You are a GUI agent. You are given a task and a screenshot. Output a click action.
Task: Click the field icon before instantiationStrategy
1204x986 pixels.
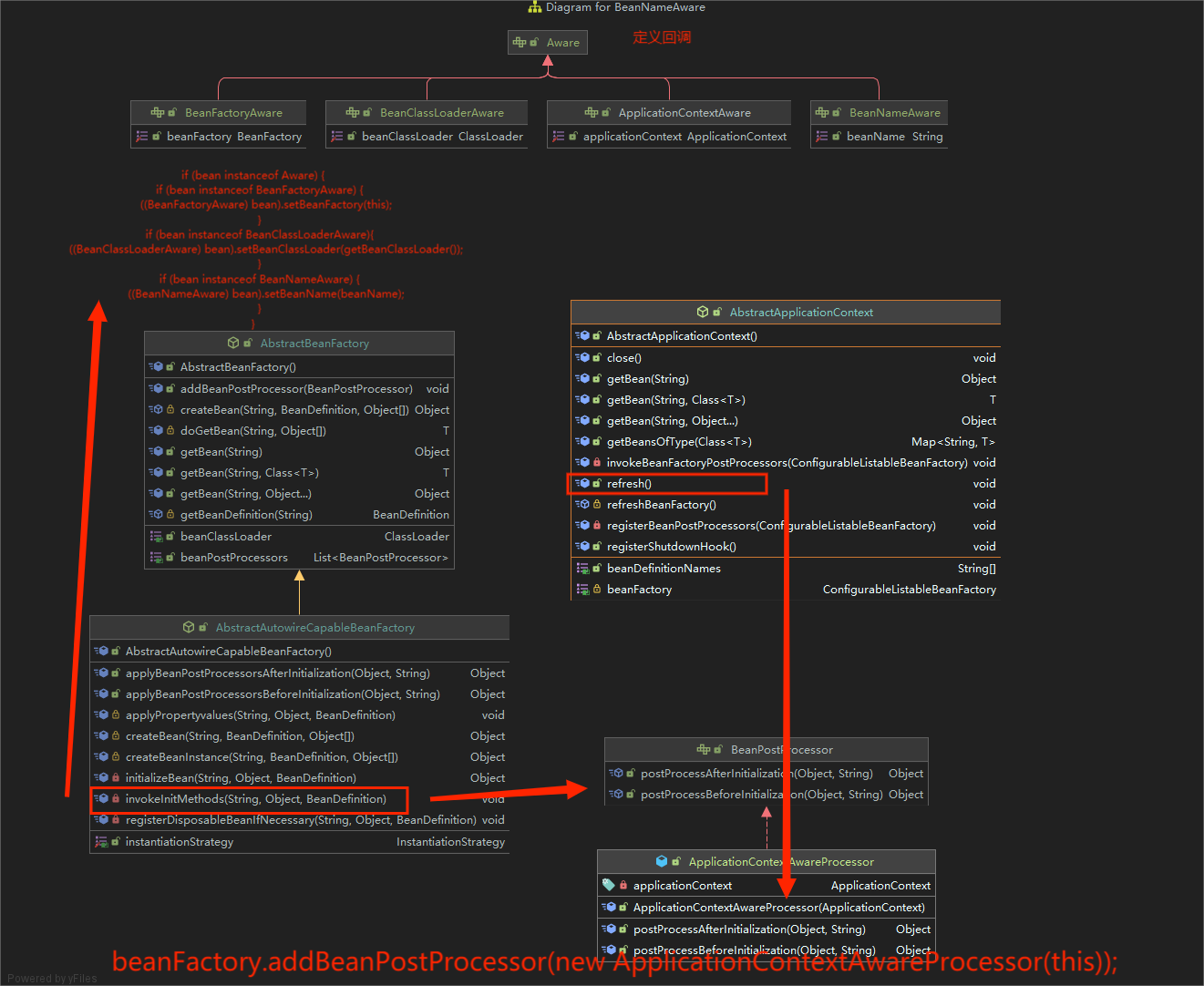tap(101, 841)
